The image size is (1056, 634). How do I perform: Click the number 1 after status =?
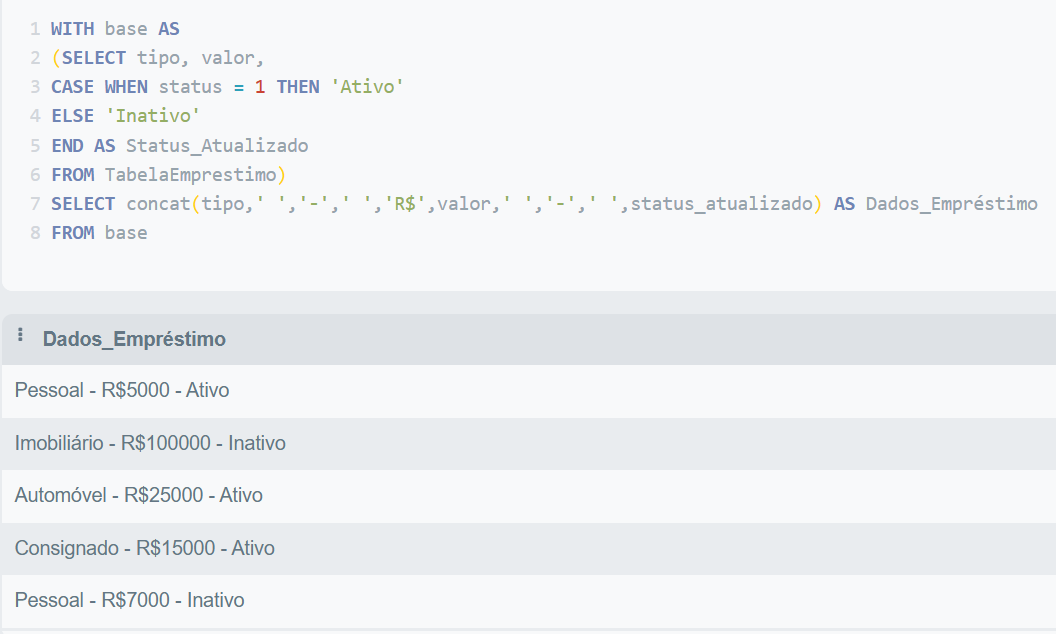point(260,87)
